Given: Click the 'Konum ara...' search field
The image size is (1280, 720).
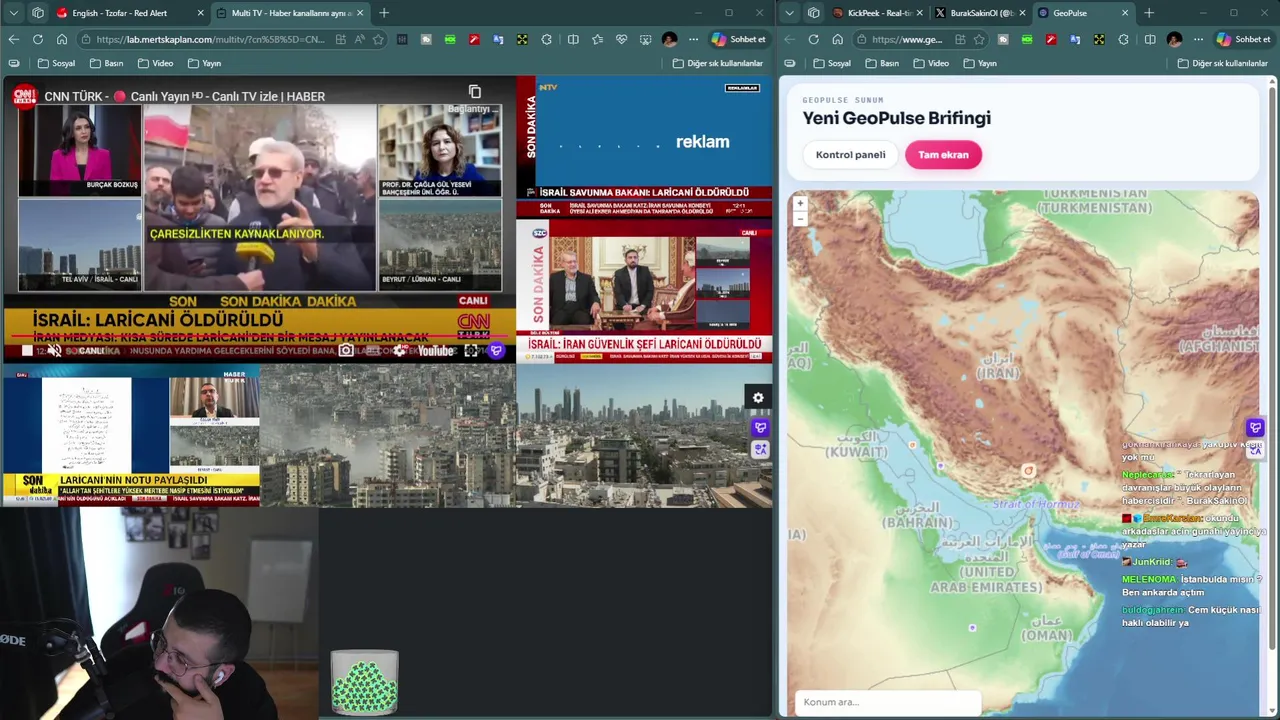Looking at the screenshot, I should (888, 702).
